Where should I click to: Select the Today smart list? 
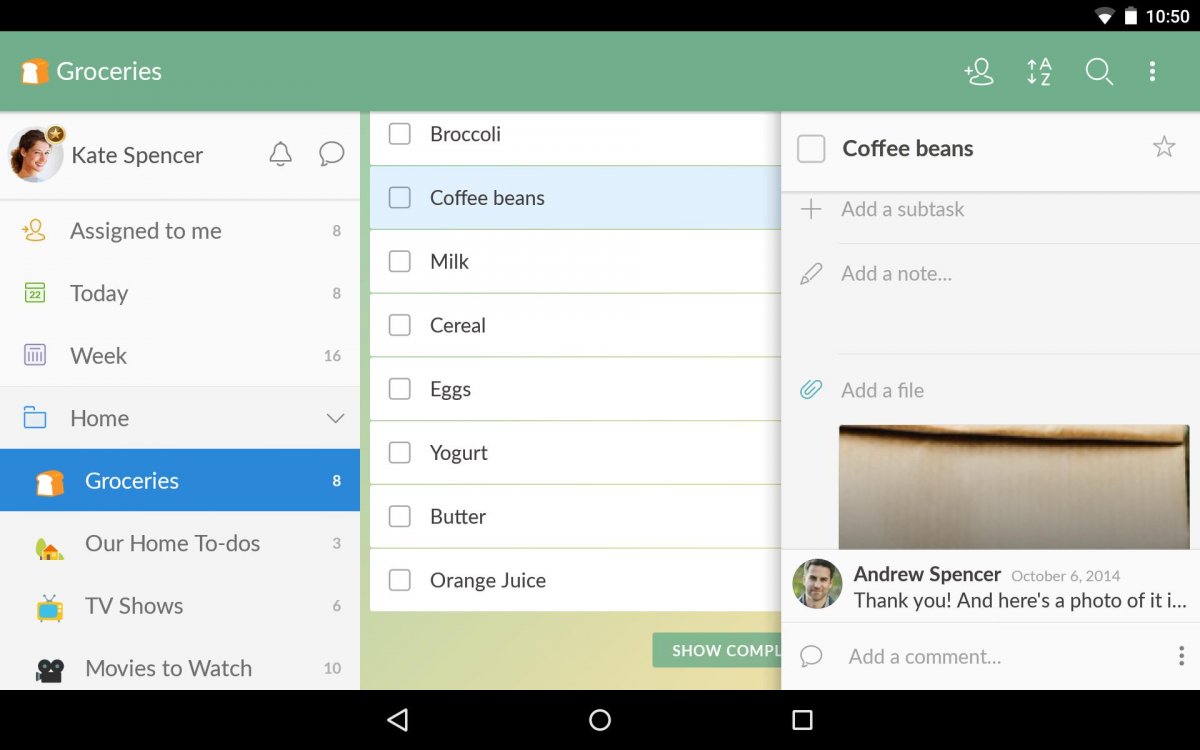[98, 293]
